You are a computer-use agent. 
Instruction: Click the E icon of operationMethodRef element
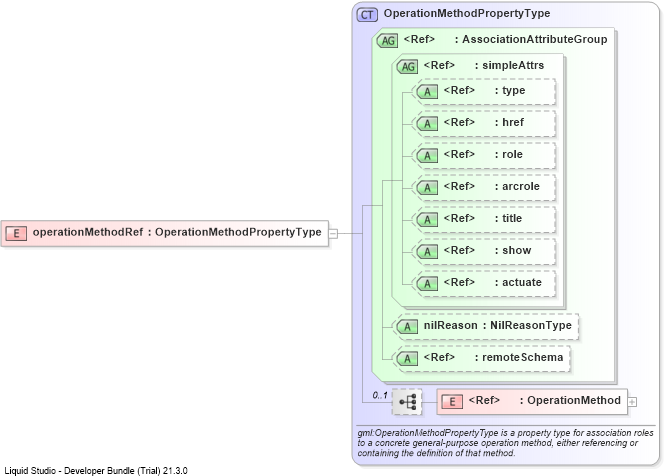pos(16,233)
